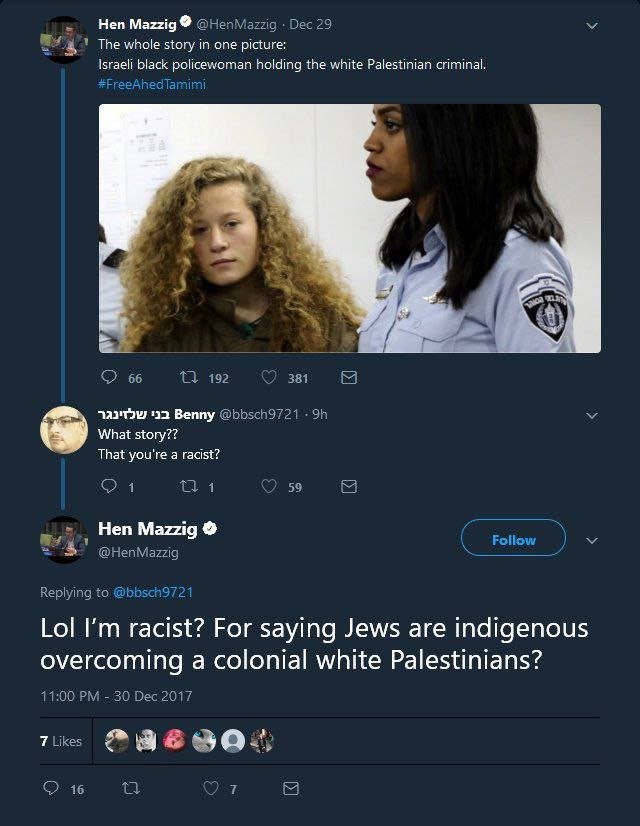Expand options chevron on Benny's tweet

click(591, 415)
